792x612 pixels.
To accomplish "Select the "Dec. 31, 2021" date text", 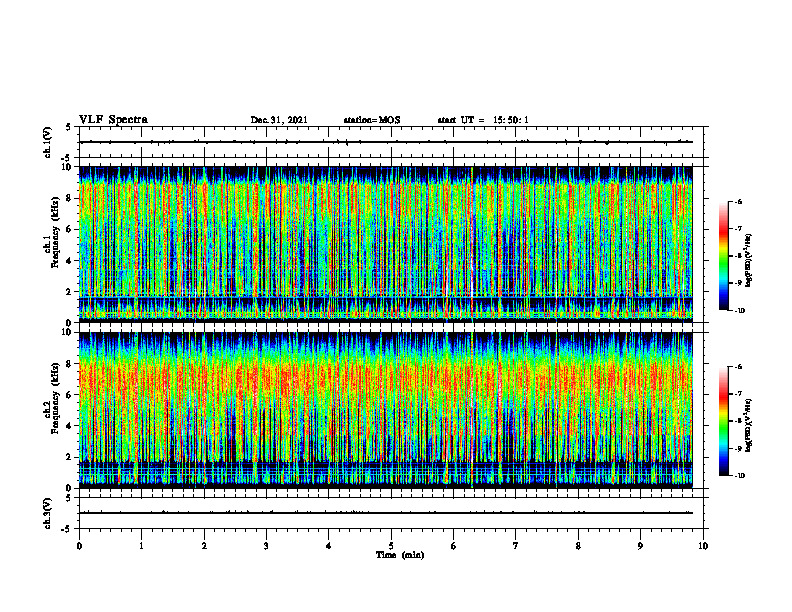I will (279, 120).
